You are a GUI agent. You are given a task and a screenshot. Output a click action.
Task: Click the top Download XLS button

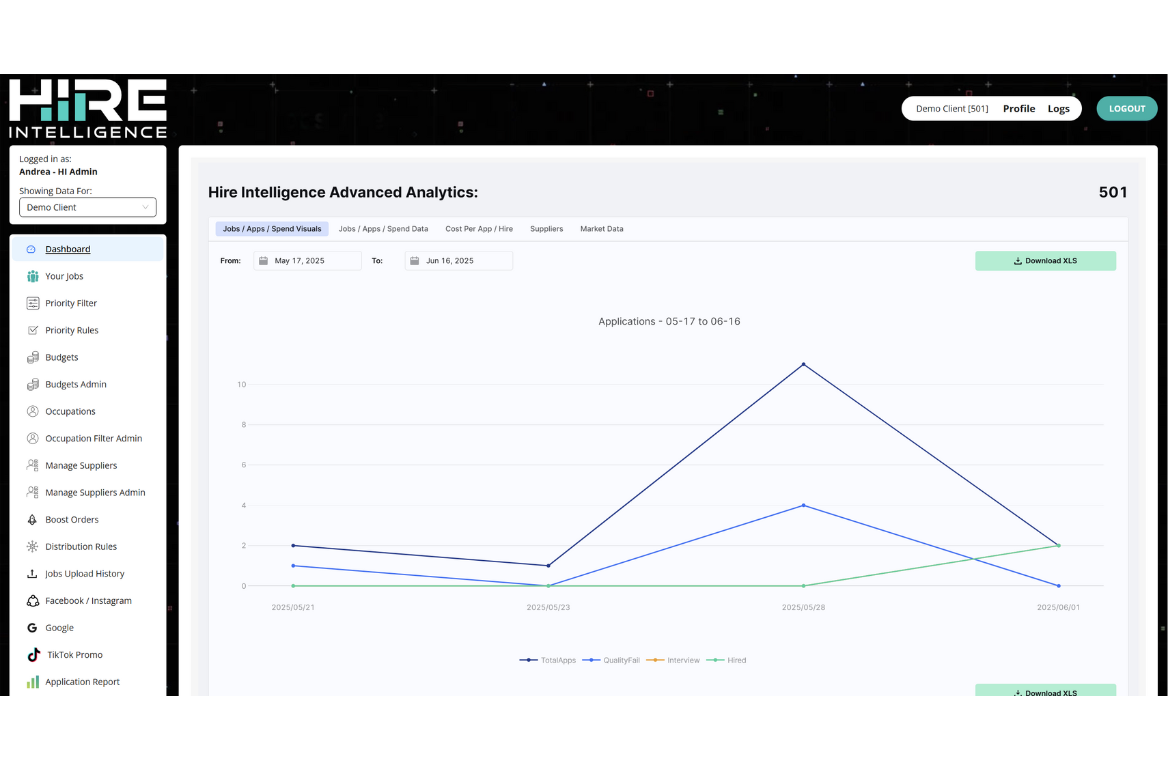pos(1045,261)
